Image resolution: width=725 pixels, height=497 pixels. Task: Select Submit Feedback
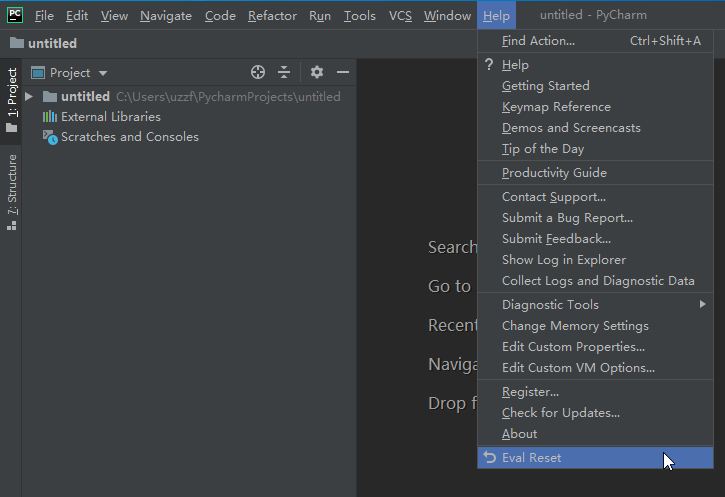(596, 239)
